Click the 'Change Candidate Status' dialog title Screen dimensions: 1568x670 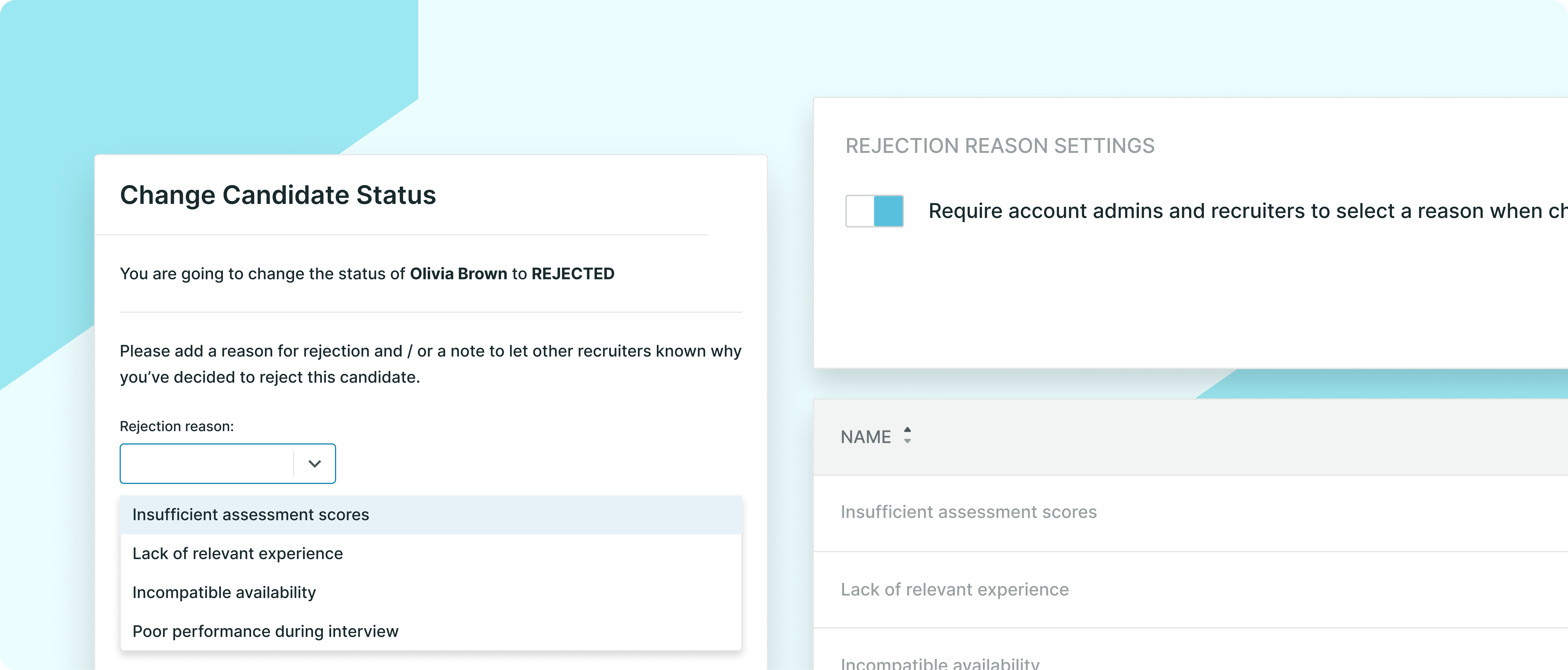coord(278,195)
